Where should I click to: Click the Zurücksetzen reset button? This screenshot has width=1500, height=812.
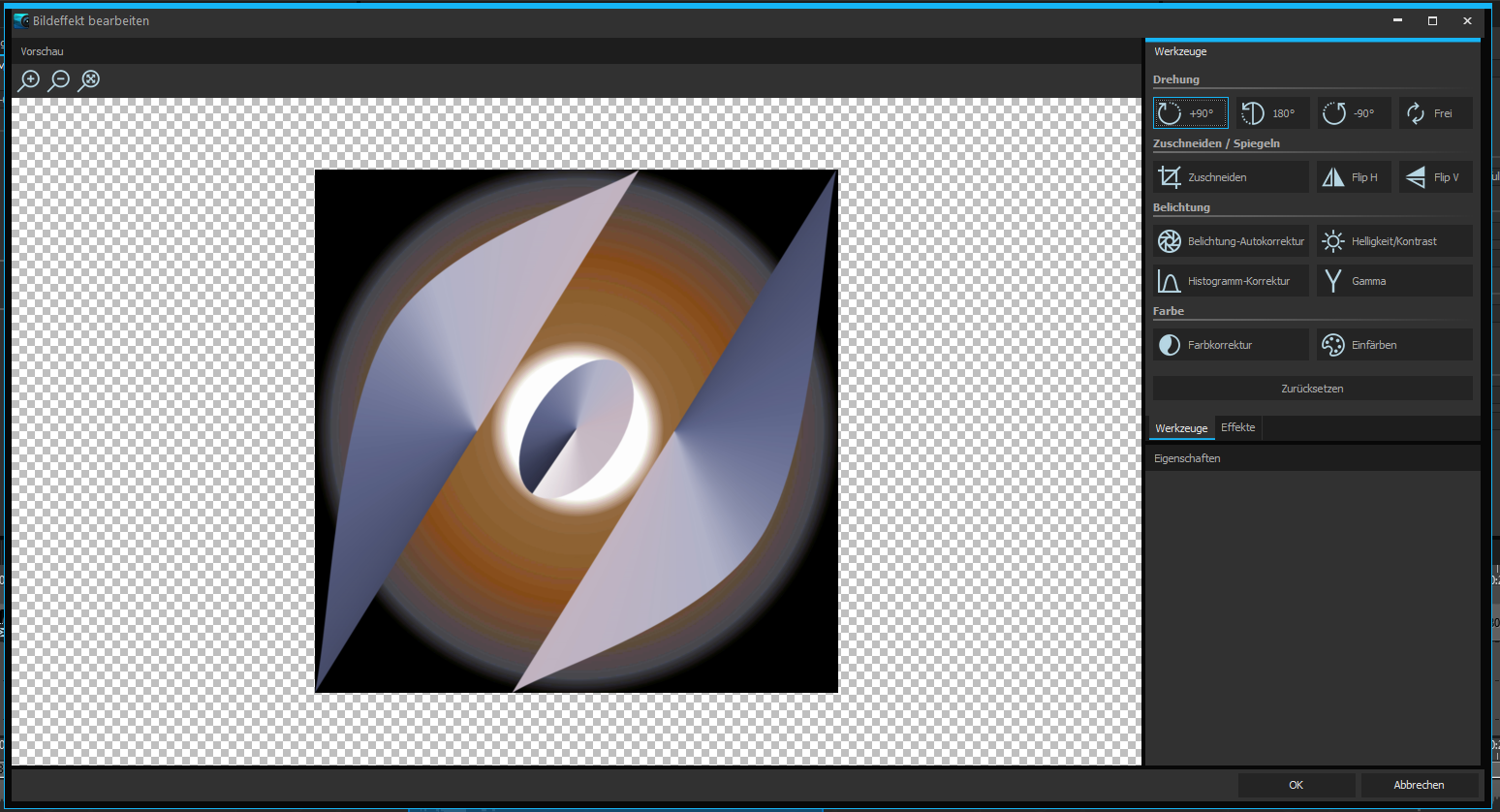pos(1312,389)
